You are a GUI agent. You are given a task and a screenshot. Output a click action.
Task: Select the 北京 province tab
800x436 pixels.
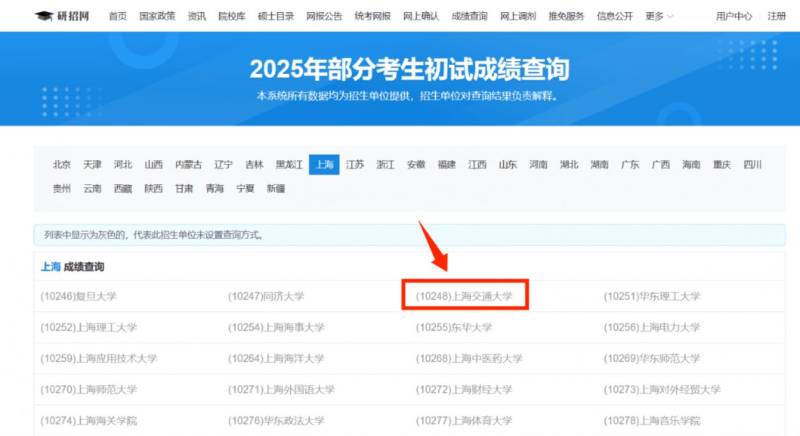(62, 165)
